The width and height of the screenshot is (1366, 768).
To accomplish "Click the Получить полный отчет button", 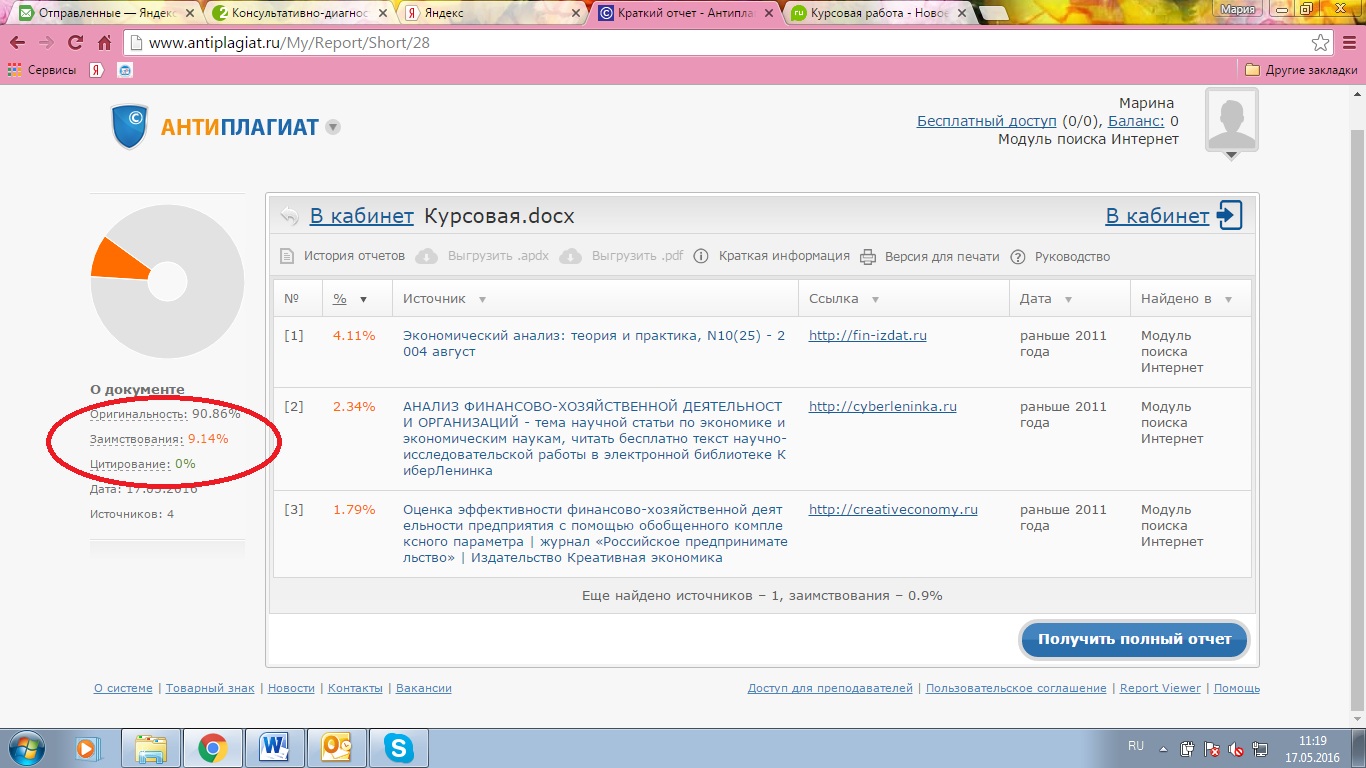I will pyautogui.click(x=1134, y=639).
